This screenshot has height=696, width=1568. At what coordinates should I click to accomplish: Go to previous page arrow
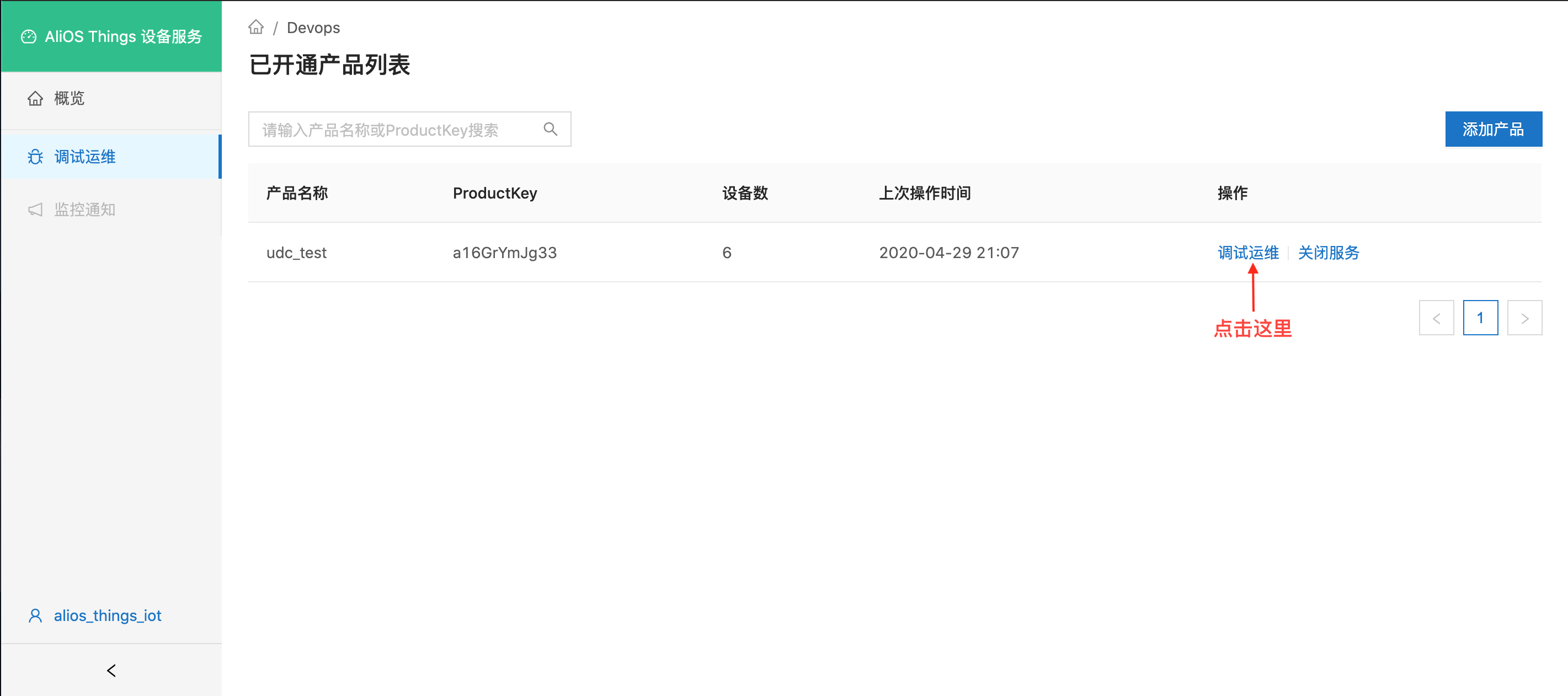click(x=1437, y=318)
